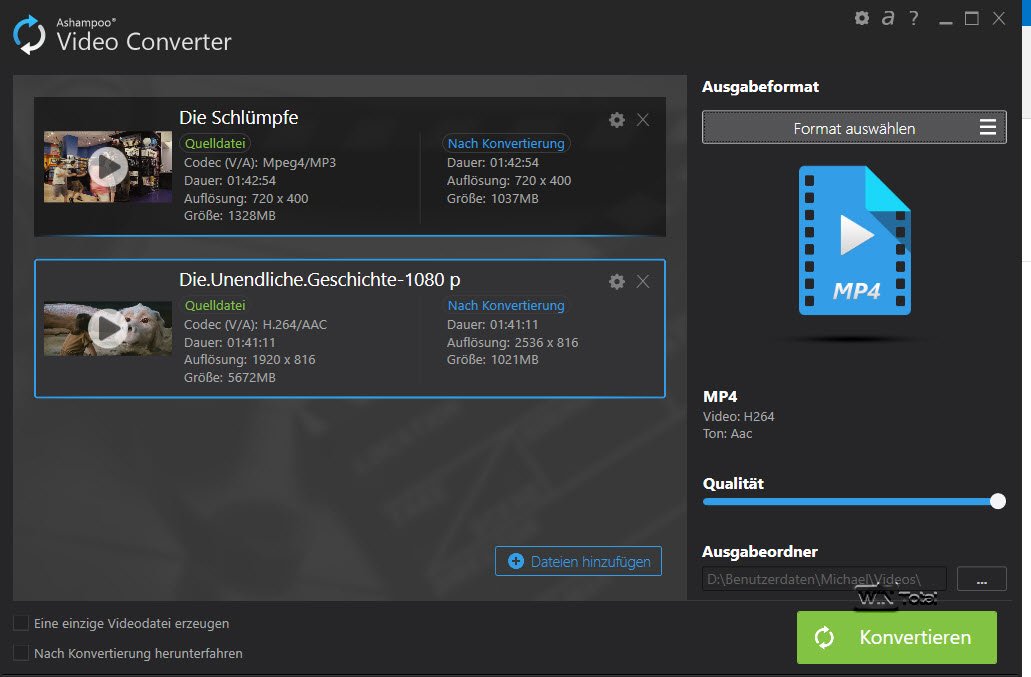
Task: Click the 'Dateien hinzufügen' button
Action: tap(579, 561)
